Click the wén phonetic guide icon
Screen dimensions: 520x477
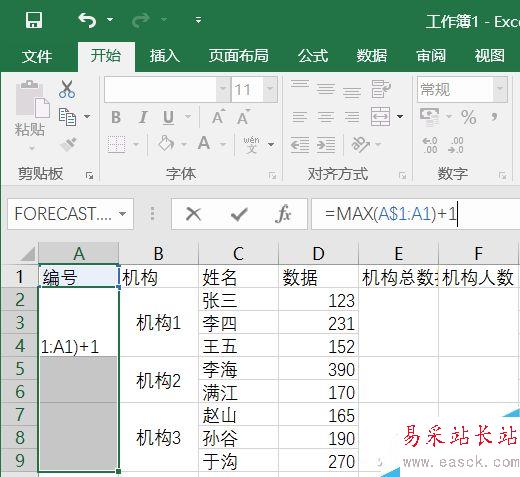pos(251,144)
